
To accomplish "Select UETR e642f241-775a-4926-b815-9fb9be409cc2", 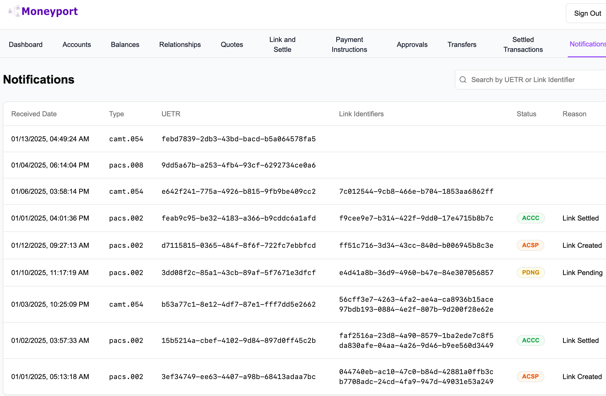I will click(238, 192).
